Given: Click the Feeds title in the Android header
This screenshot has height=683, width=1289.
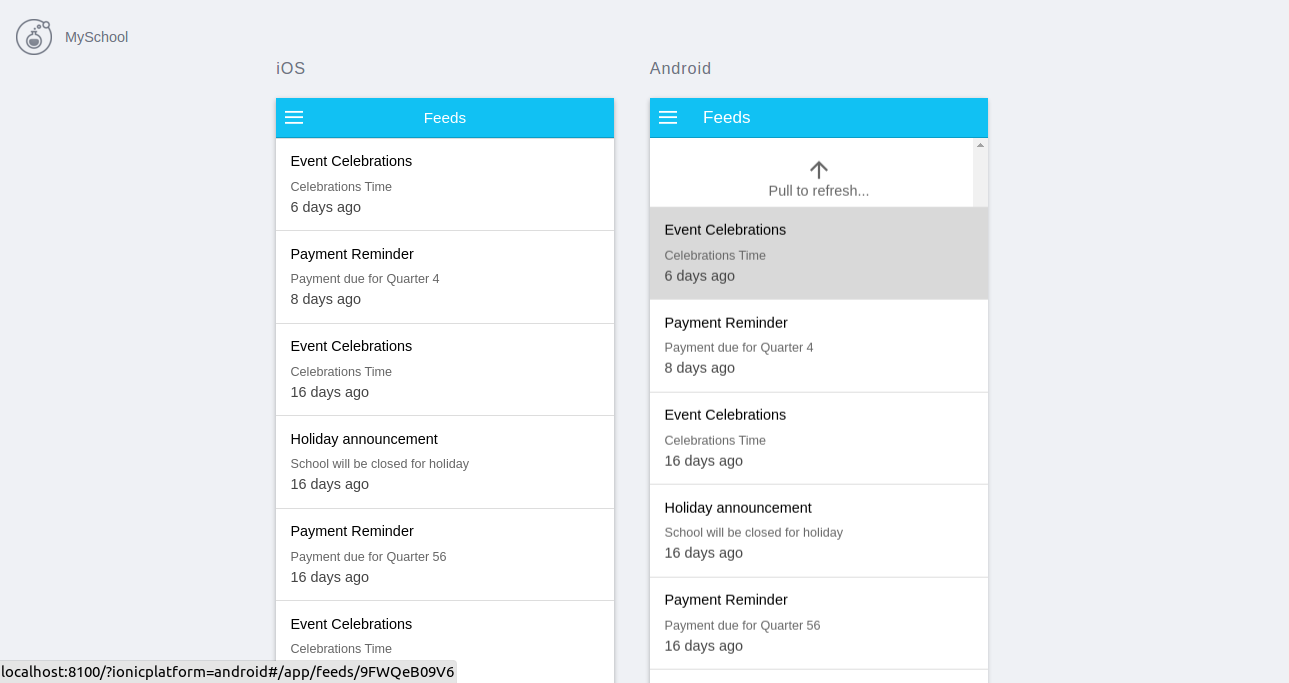Looking at the screenshot, I should pos(727,118).
